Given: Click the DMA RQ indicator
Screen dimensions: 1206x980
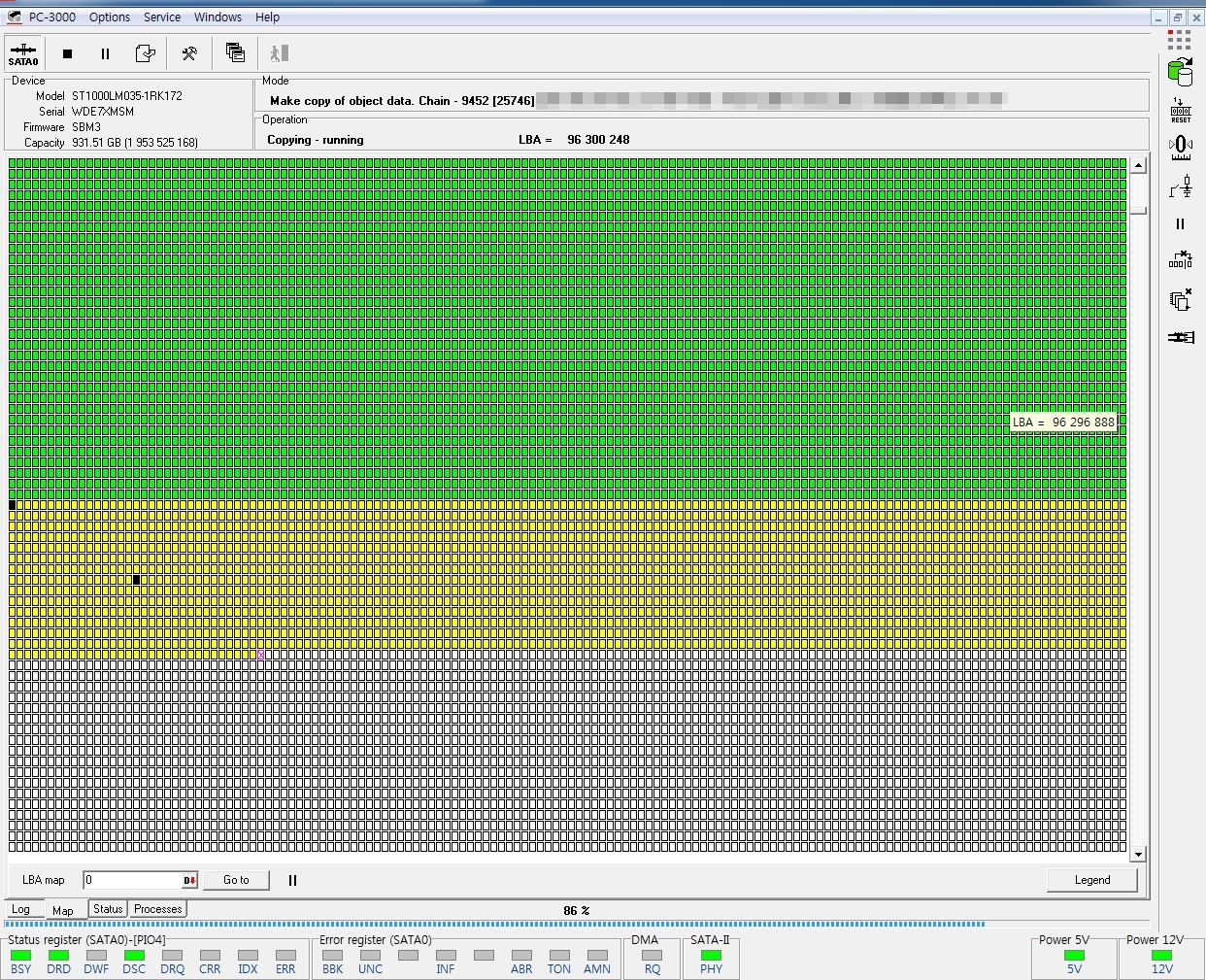Looking at the screenshot, I should [x=652, y=956].
